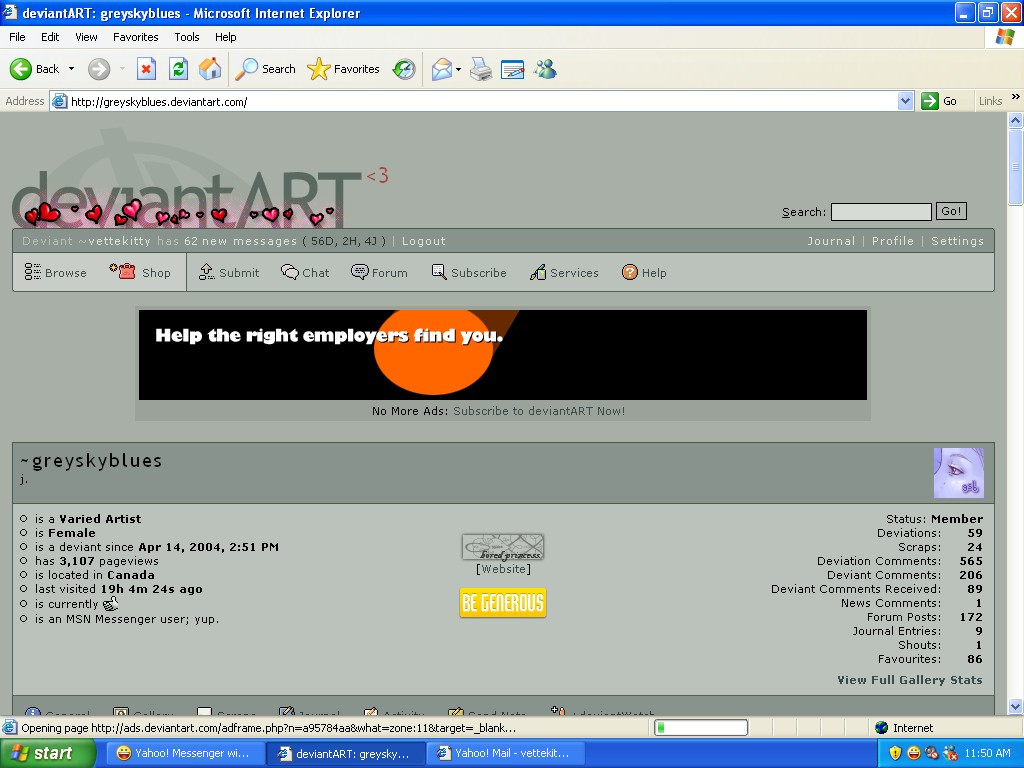
Task: Click the BE GENEROUS yellow button
Action: tap(503, 603)
